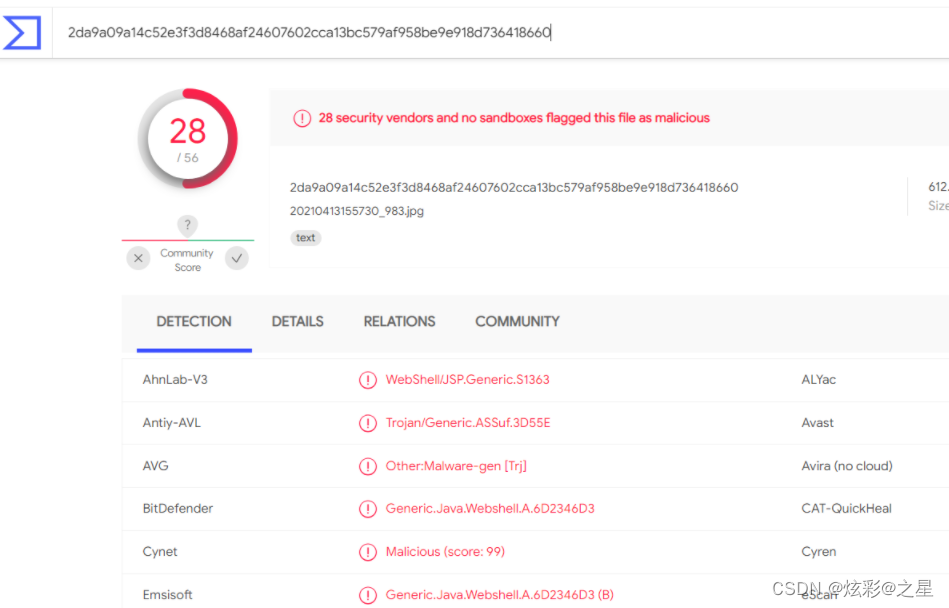Screen dimensions: 949x608
Task: Click the red alert icon in malicious banner
Action: (x=302, y=118)
